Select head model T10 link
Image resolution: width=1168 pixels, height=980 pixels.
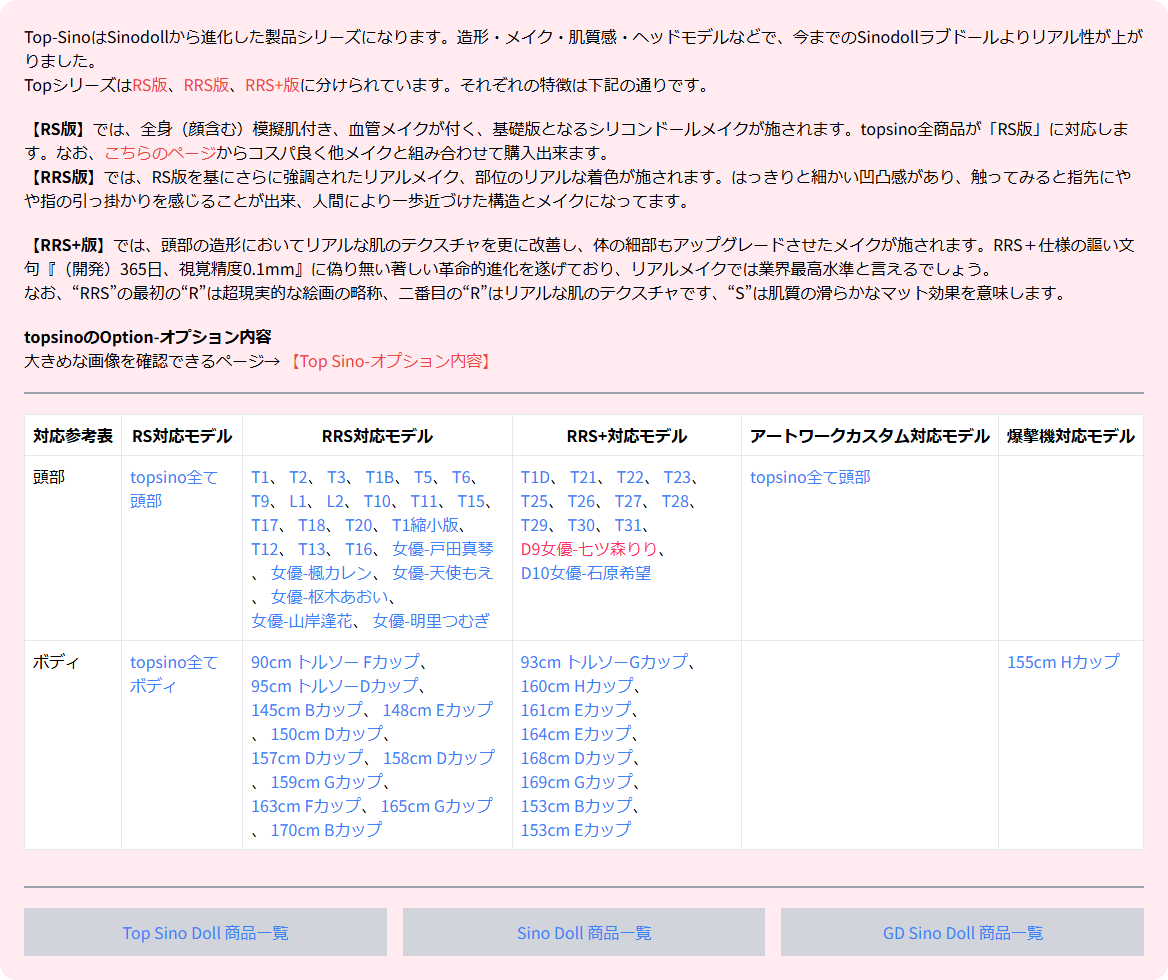point(377,501)
